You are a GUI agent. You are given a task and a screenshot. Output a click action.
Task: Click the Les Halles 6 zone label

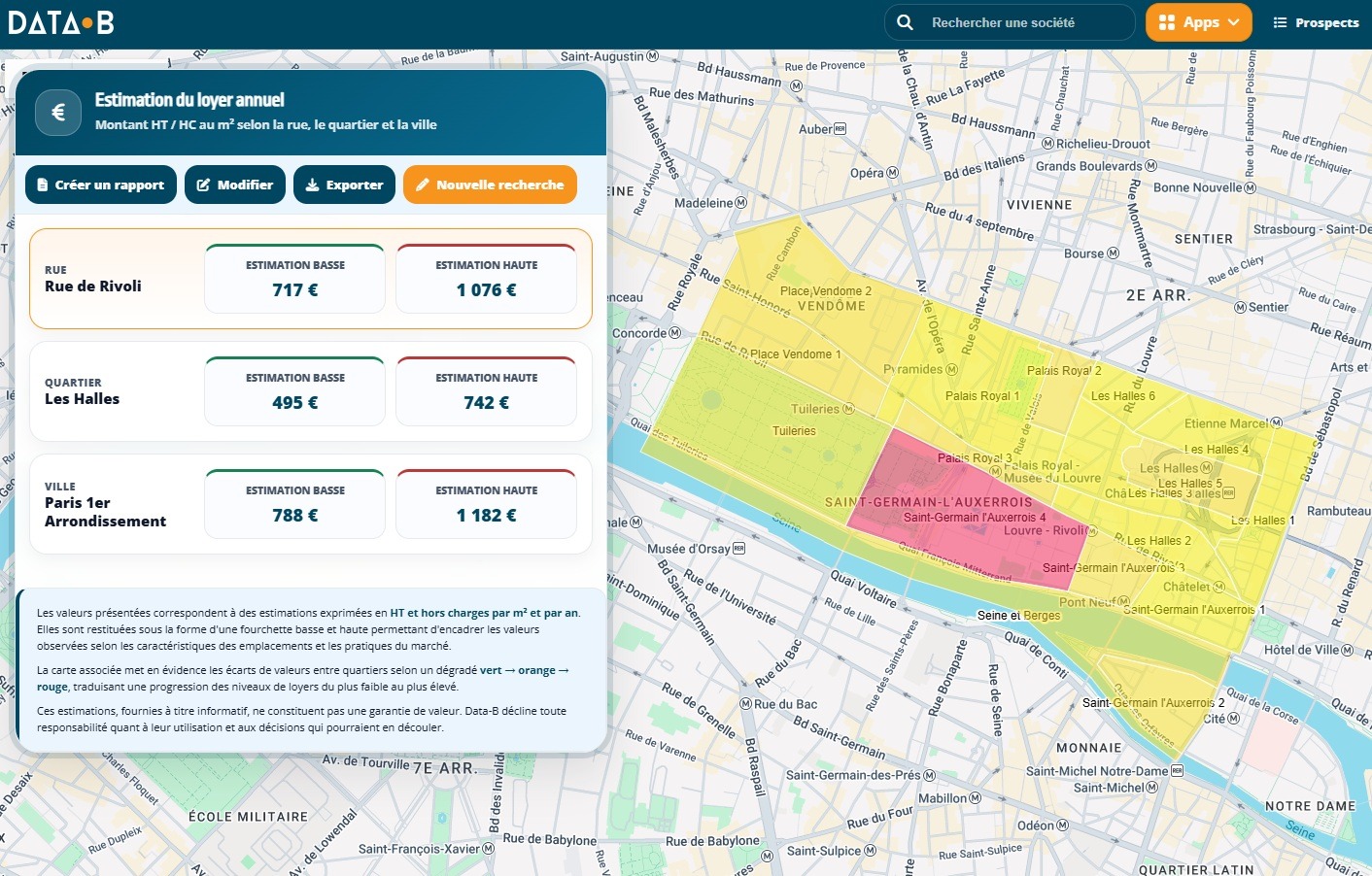click(x=1123, y=396)
